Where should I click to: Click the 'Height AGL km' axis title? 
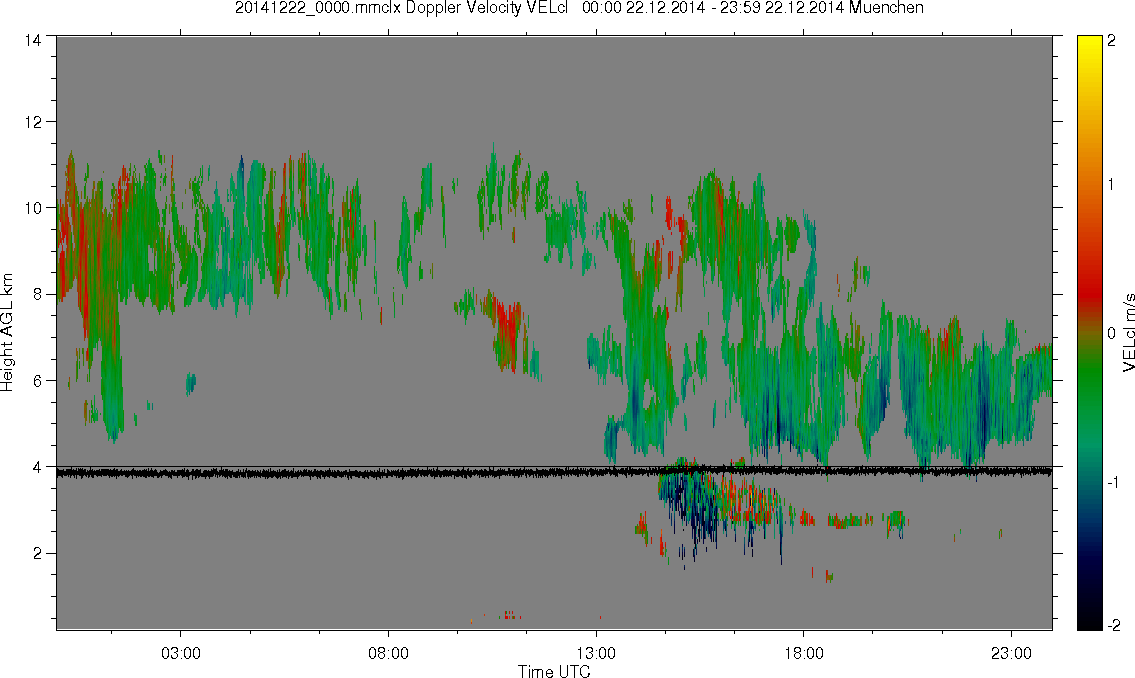coord(8,333)
